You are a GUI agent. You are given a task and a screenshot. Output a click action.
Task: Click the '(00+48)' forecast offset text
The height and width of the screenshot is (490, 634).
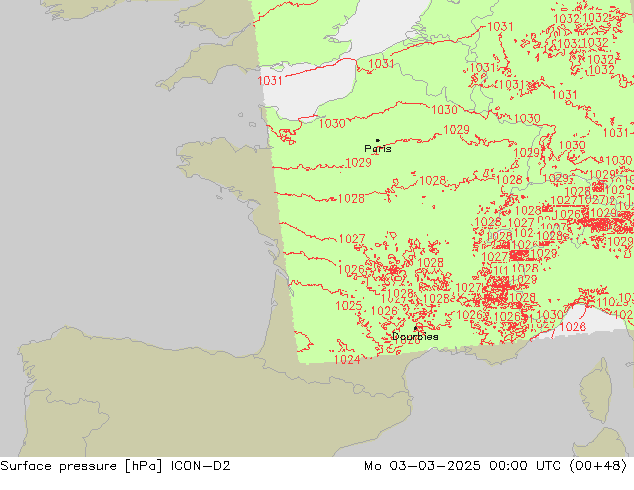tap(598, 466)
